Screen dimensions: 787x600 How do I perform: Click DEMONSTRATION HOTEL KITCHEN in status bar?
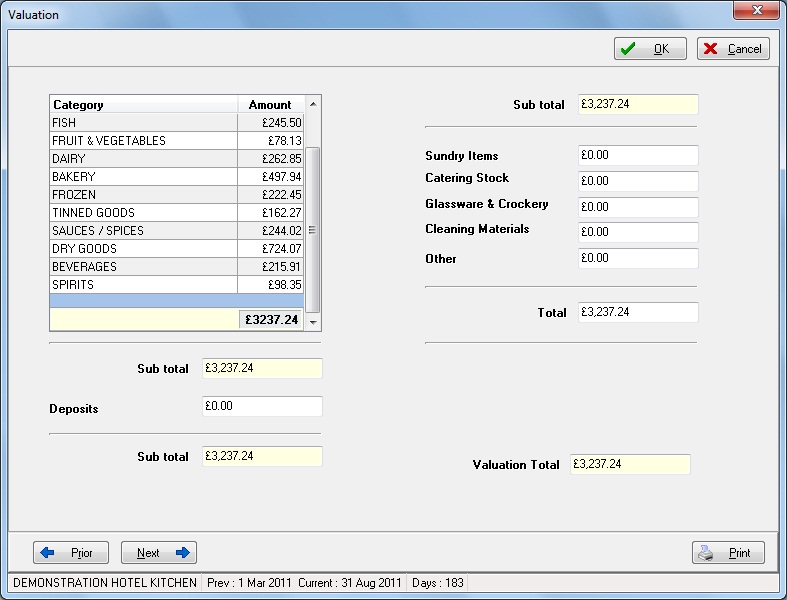pos(105,582)
